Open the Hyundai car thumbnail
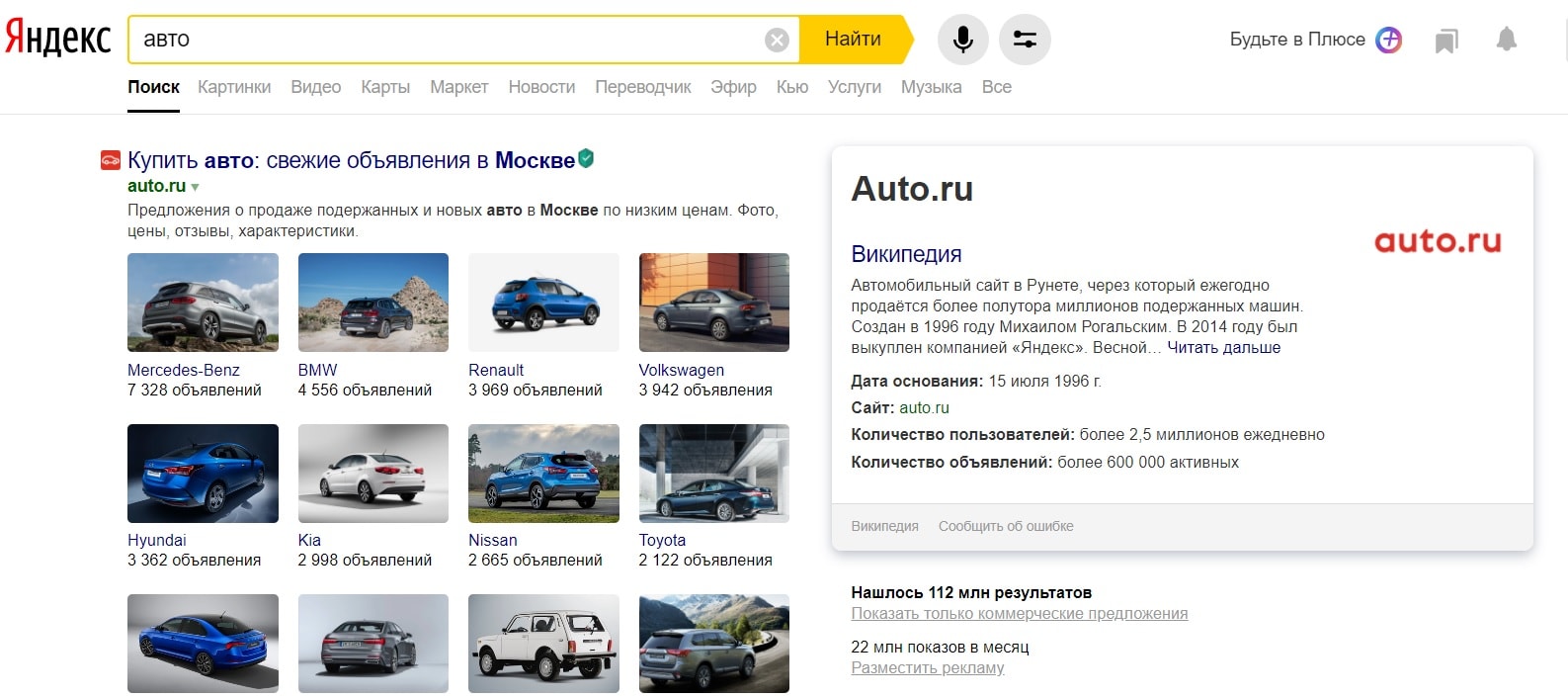The image size is (1568, 697). pos(203,474)
